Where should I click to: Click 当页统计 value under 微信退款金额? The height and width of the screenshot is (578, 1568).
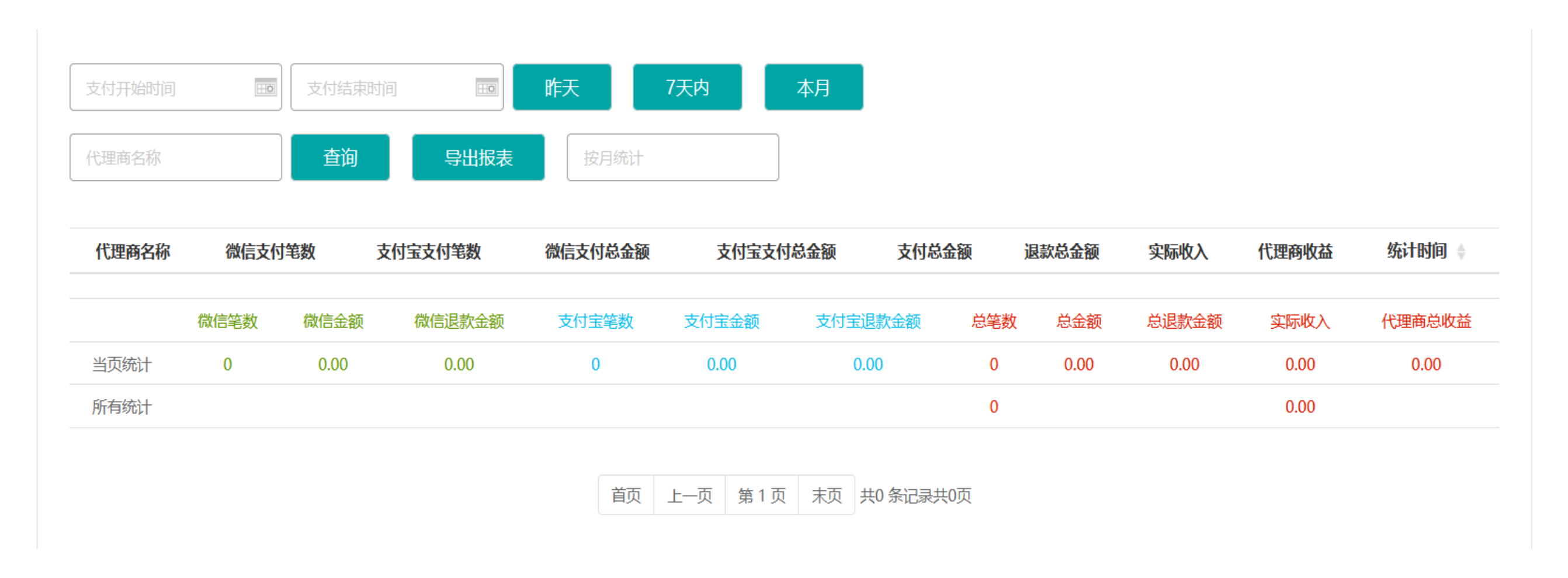(459, 364)
